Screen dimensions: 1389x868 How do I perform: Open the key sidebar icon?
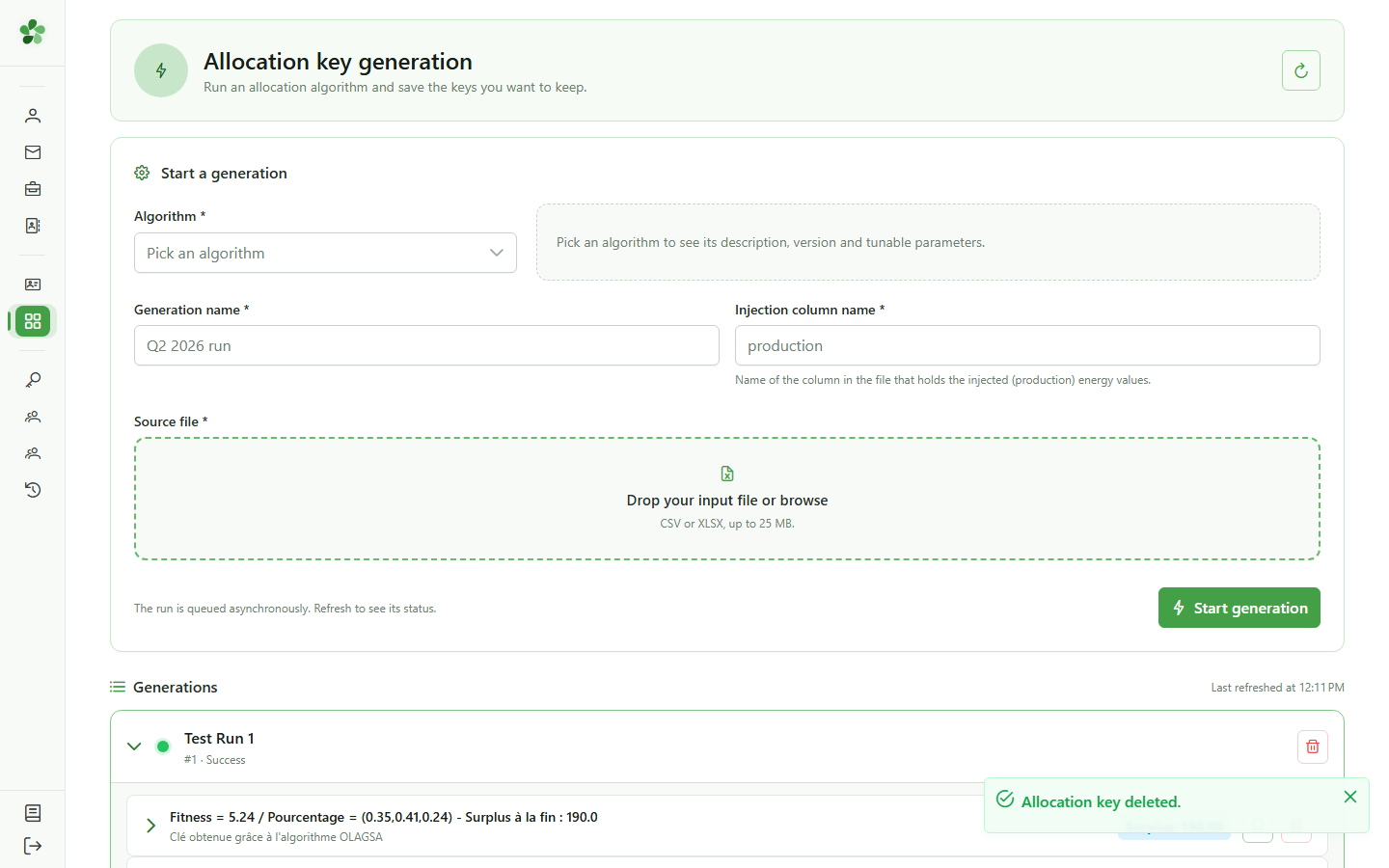(x=33, y=380)
